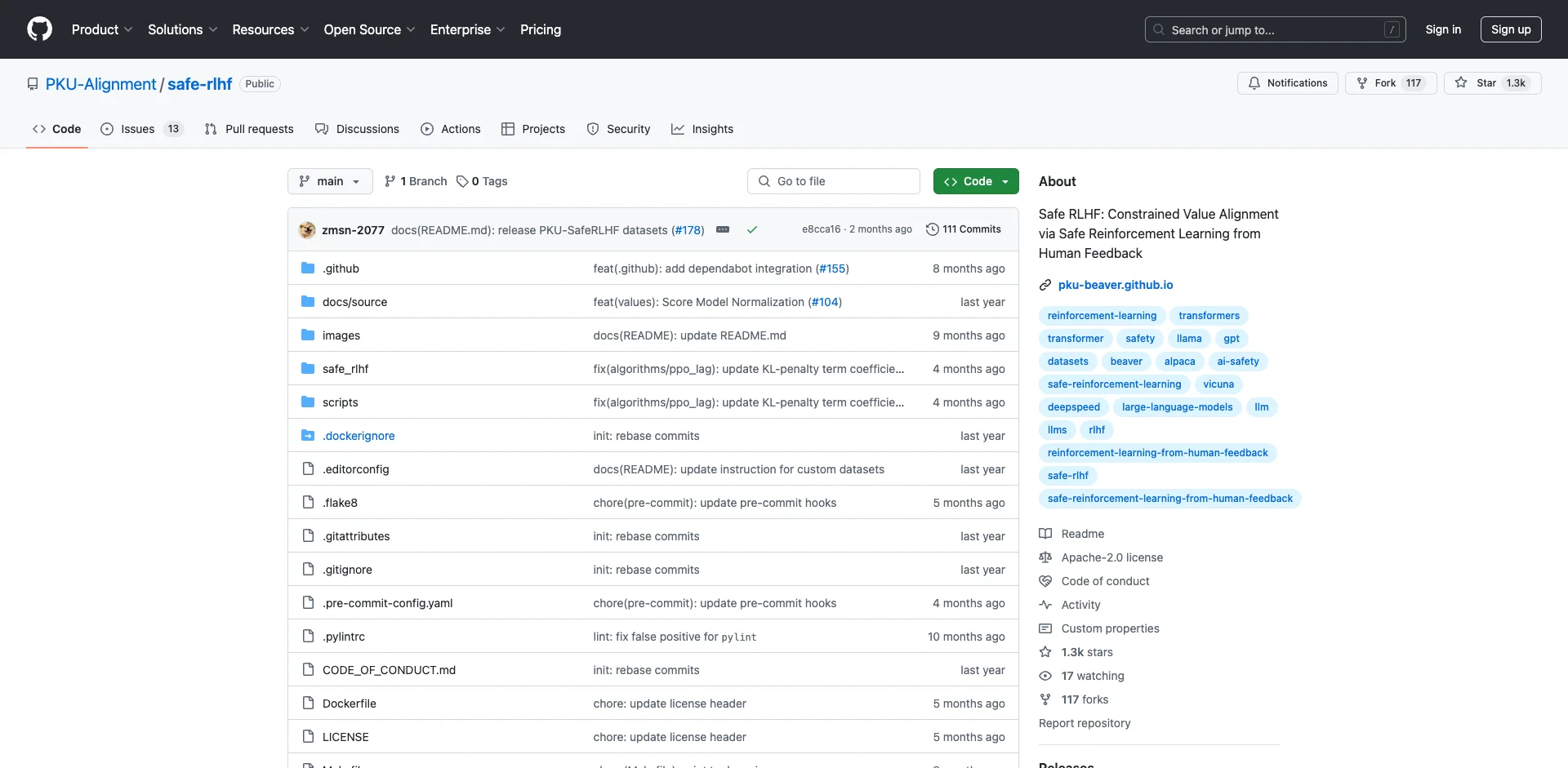
Task: Click the eye icon beside 17 watching
Action: 1045,676
